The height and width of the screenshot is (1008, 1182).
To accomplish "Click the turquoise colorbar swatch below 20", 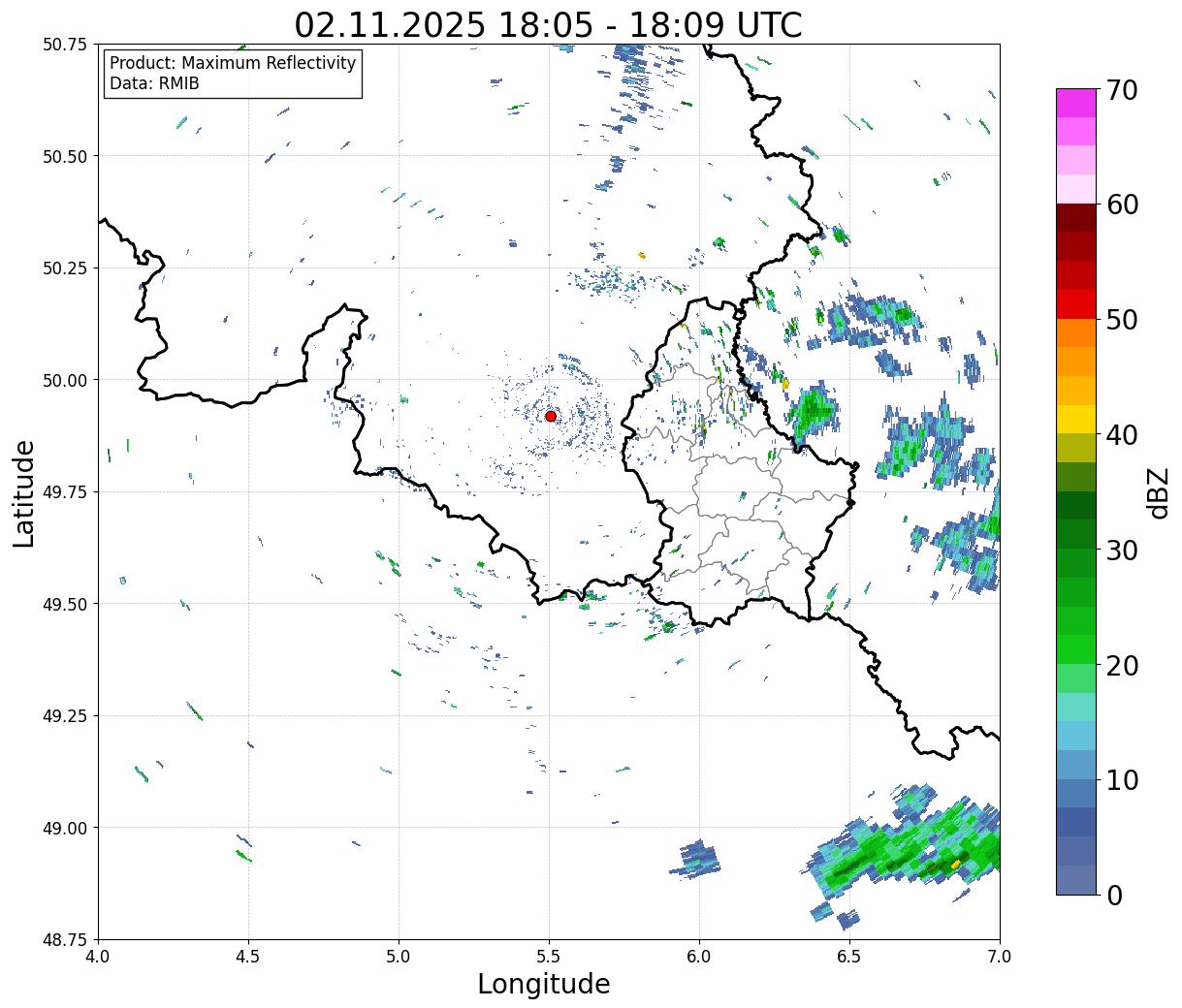I will tap(1076, 707).
